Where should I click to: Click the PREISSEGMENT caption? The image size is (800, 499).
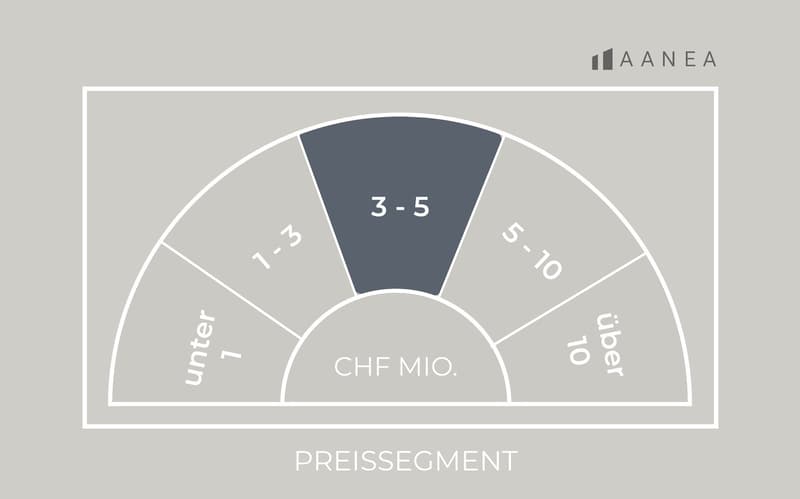click(406, 461)
